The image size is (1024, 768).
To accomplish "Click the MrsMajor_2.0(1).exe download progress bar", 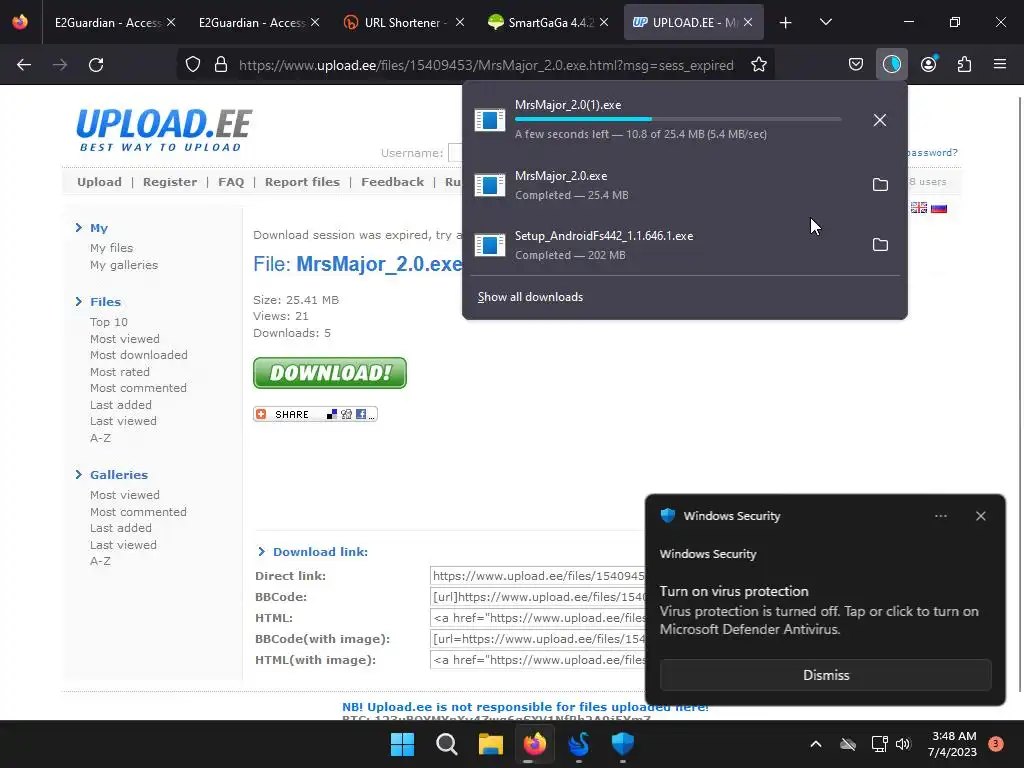I will pyautogui.click(x=678, y=119).
